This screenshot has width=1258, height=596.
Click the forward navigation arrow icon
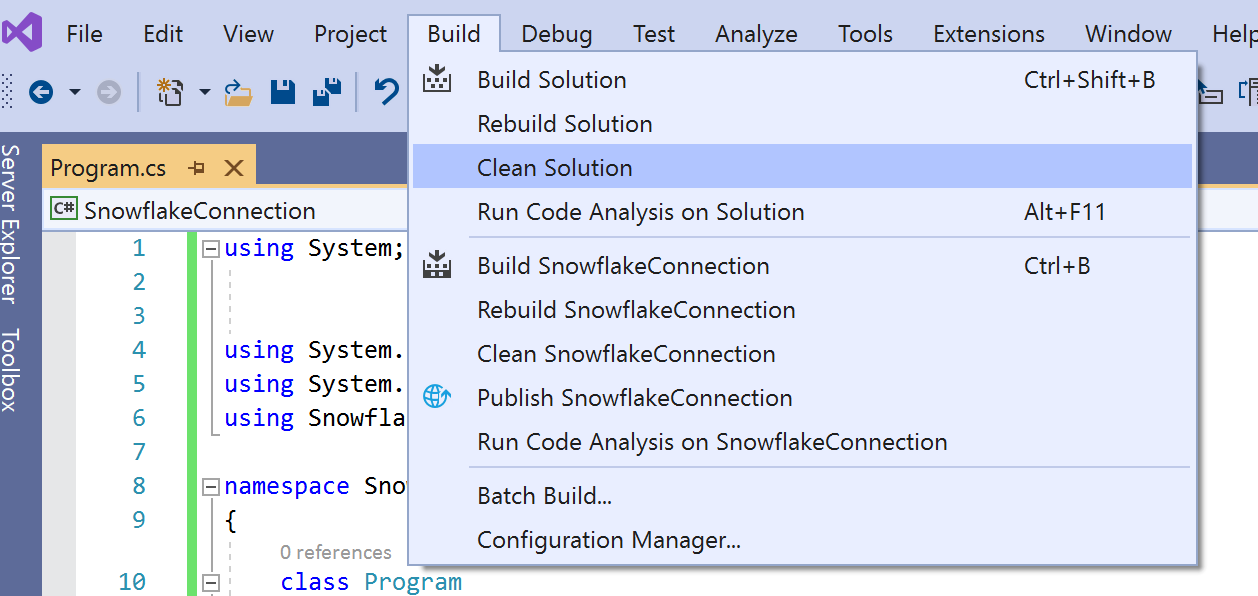click(x=107, y=91)
